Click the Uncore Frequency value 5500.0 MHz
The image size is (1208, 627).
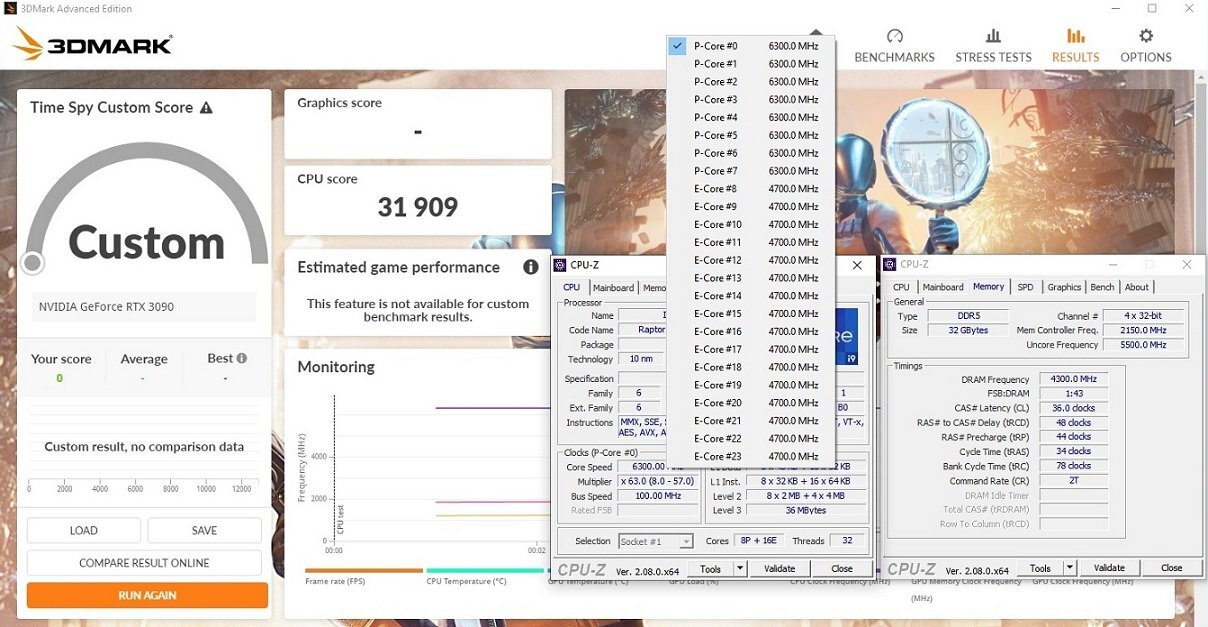(1144, 345)
